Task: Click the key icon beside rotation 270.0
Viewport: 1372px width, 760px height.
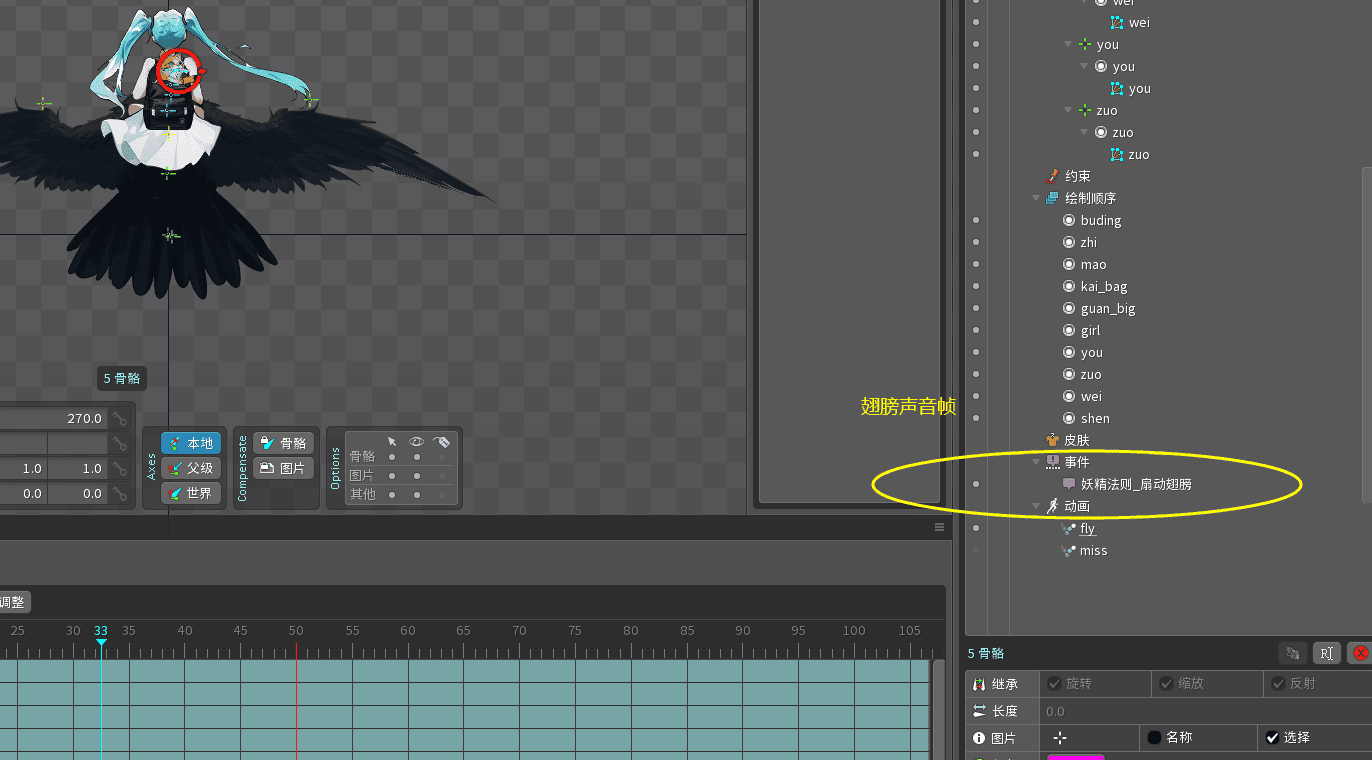Action: (120, 419)
